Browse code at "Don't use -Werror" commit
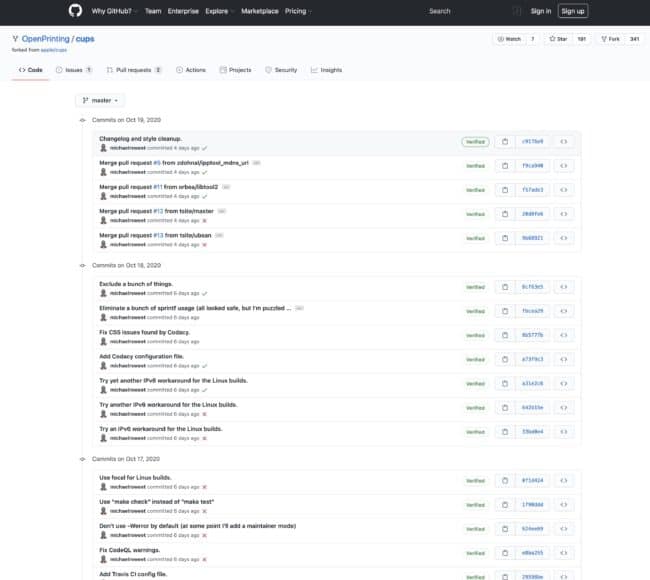The width and height of the screenshot is (650, 580). (x=564, y=529)
